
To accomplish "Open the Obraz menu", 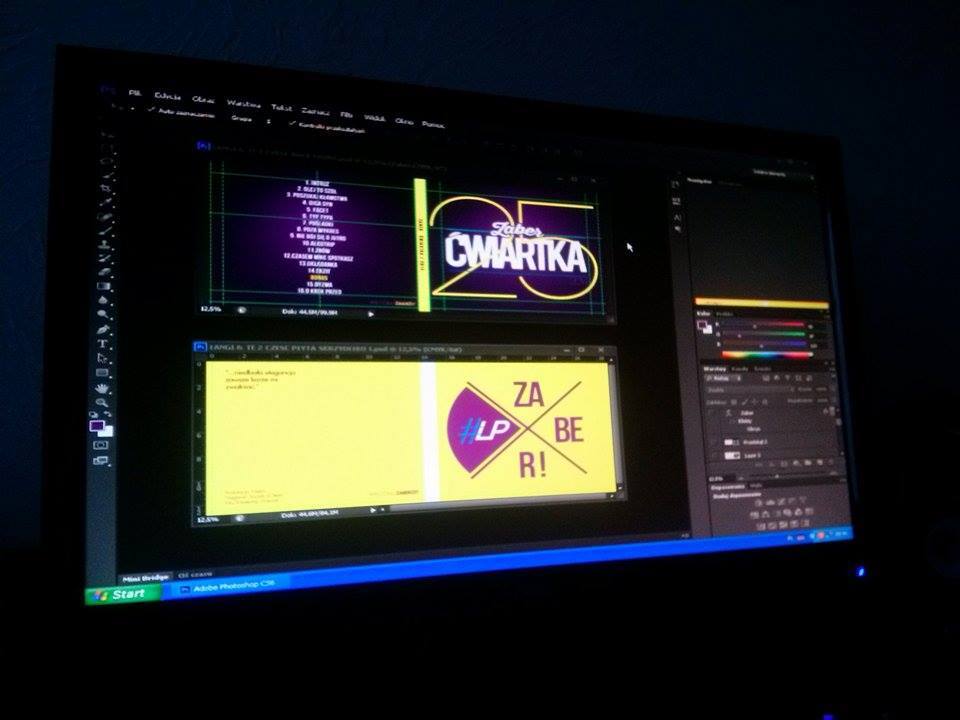I will 203,100.
